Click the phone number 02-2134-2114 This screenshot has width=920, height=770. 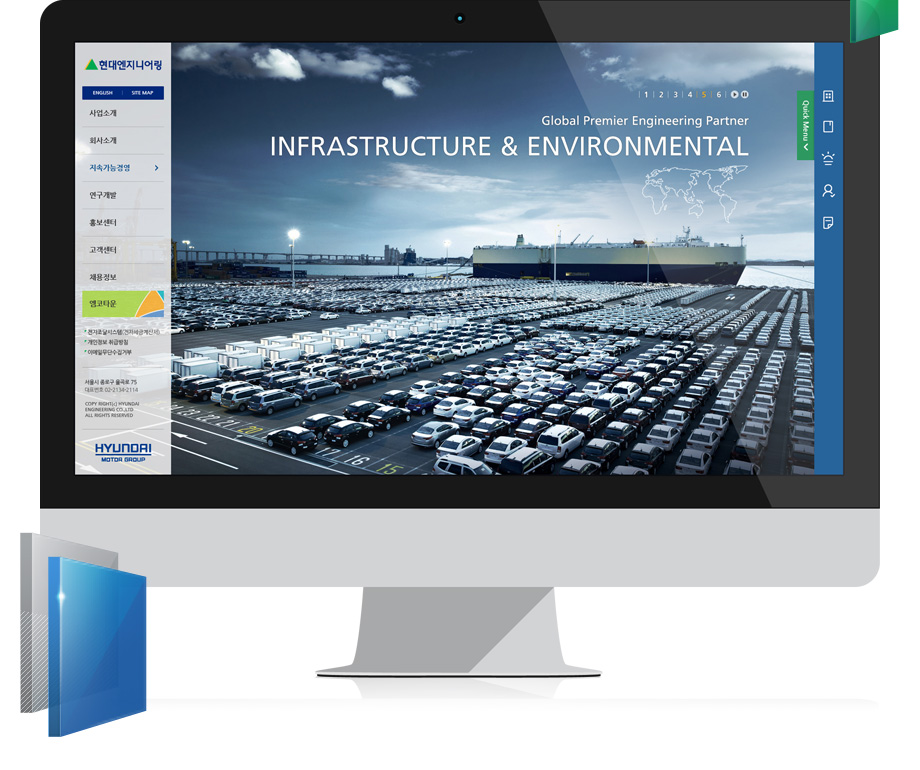121,390
